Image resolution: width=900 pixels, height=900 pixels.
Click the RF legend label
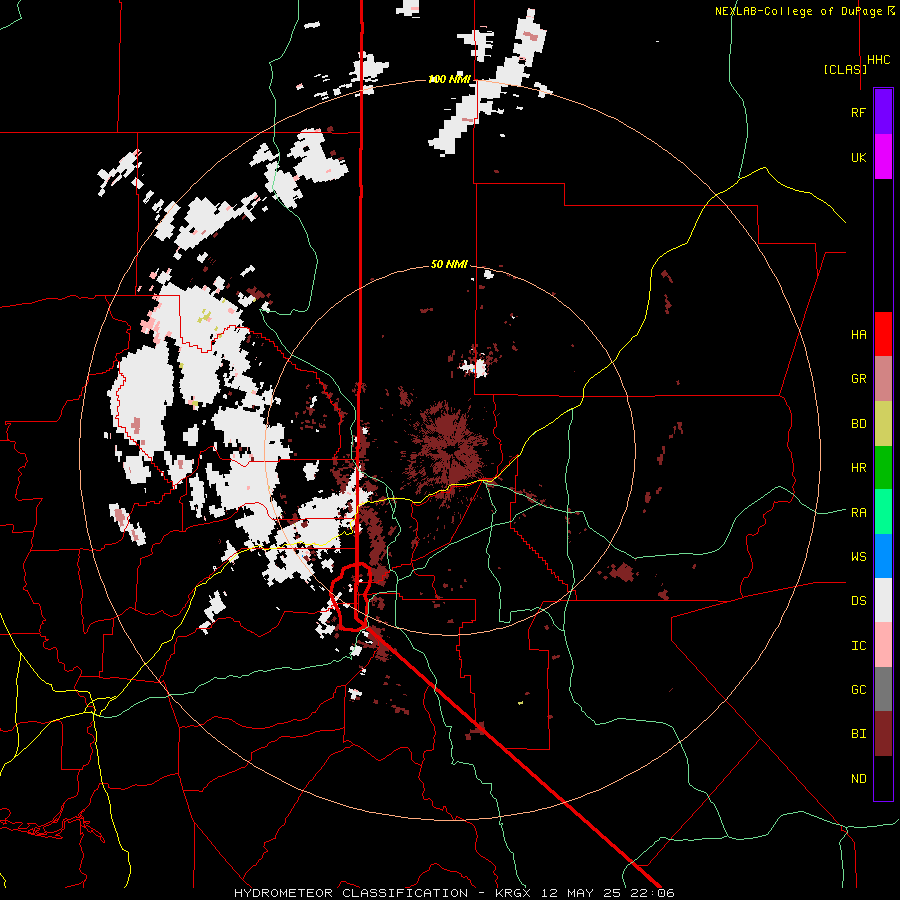coord(858,112)
